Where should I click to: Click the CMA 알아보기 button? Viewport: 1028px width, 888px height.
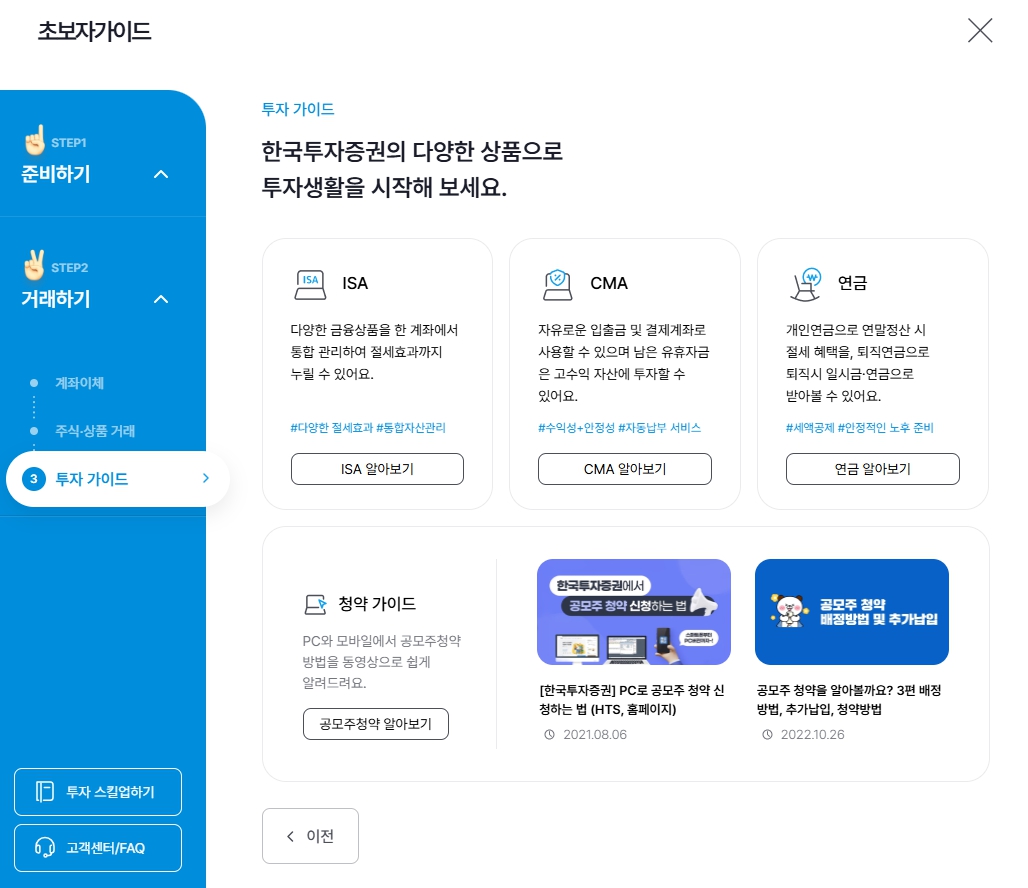[x=625, y=469]
